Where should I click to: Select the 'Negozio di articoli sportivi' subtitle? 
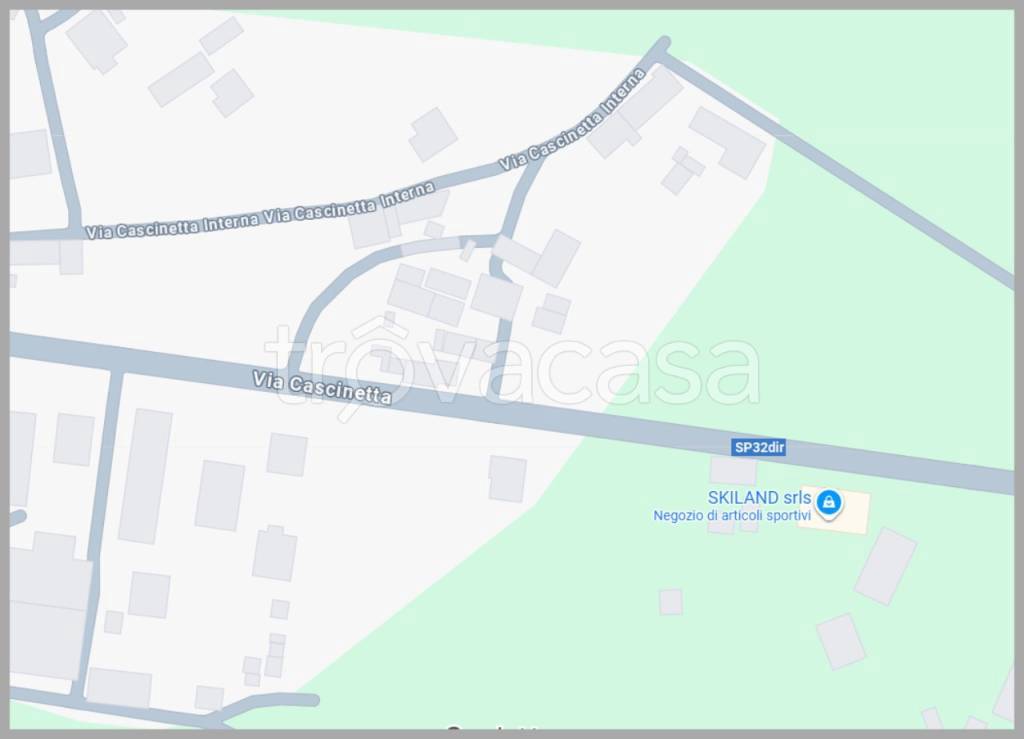point(731,515)
